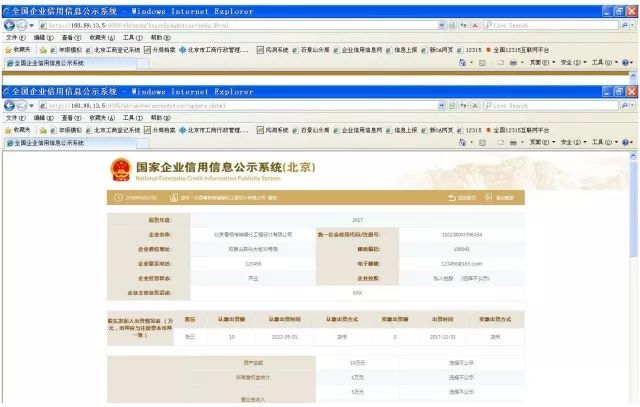This screenshot has width=640, height=407.
Task: Print the page from front window command bar
Action: pyautogui.click(x=513, y=142)
